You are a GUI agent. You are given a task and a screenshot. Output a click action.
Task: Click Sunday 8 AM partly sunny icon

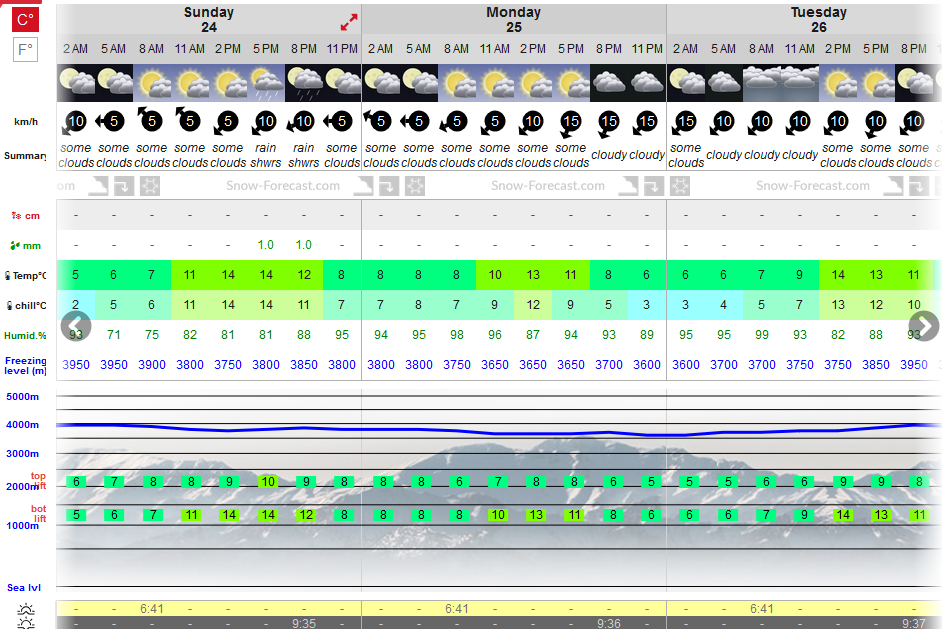coord(152,83)
